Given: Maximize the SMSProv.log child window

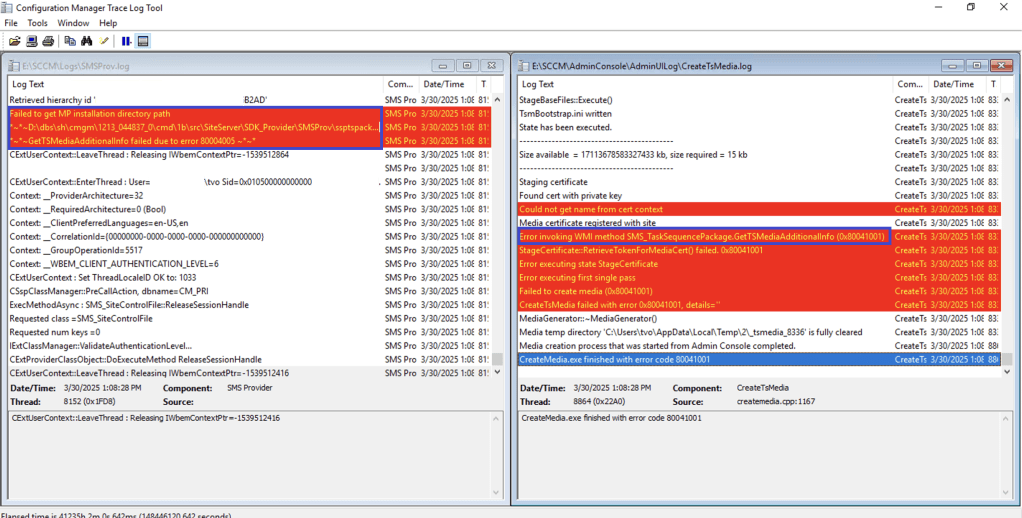Looking at the screenshot, I should (x=466, y=66).
